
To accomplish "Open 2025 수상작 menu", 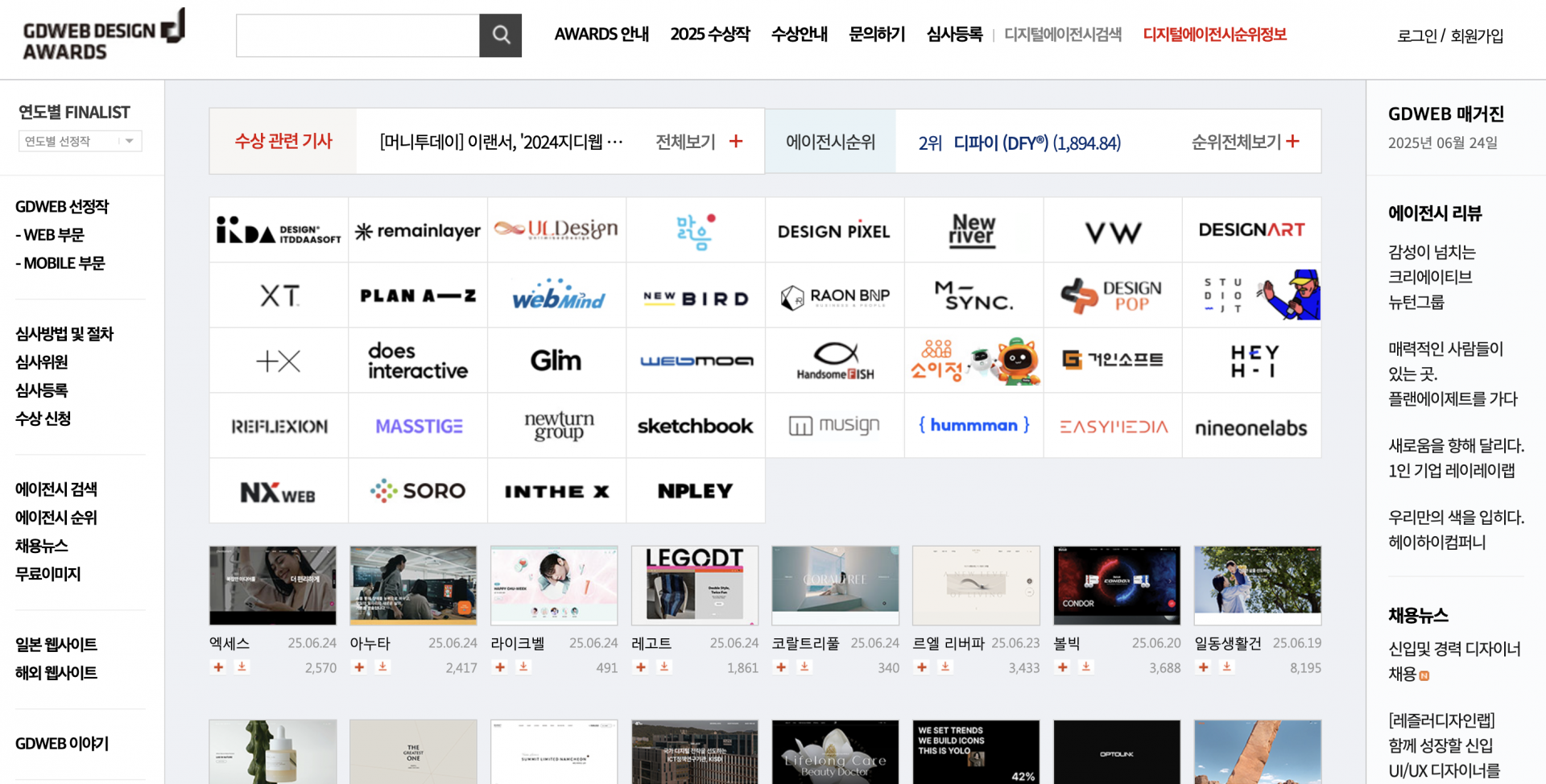I will click(x=709, y=35).
